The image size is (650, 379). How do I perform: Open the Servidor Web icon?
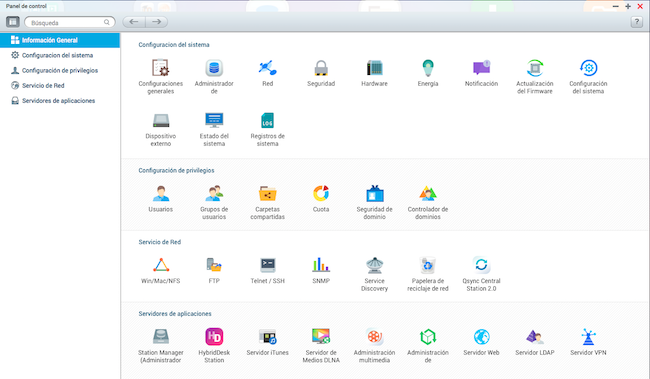(x=481, y=337)
